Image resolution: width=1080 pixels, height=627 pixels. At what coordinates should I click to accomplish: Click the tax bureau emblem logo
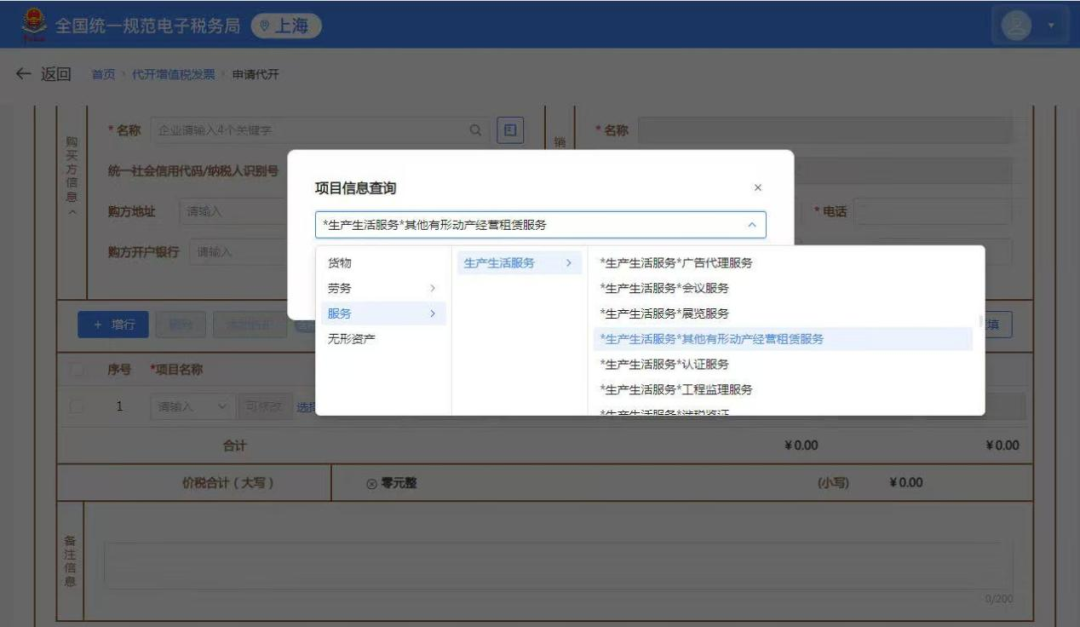(34, 25)
